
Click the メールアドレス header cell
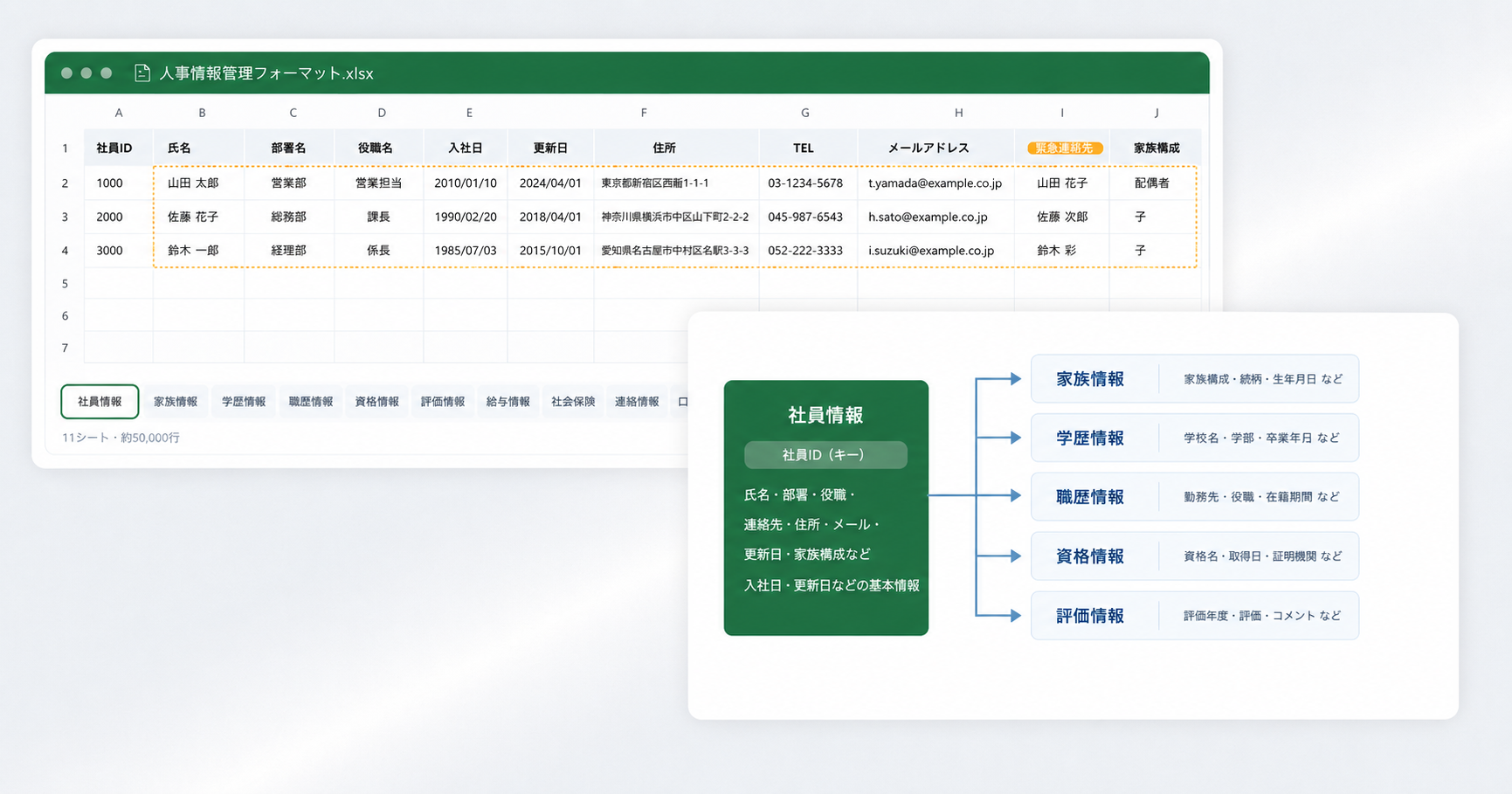[936, 148]
